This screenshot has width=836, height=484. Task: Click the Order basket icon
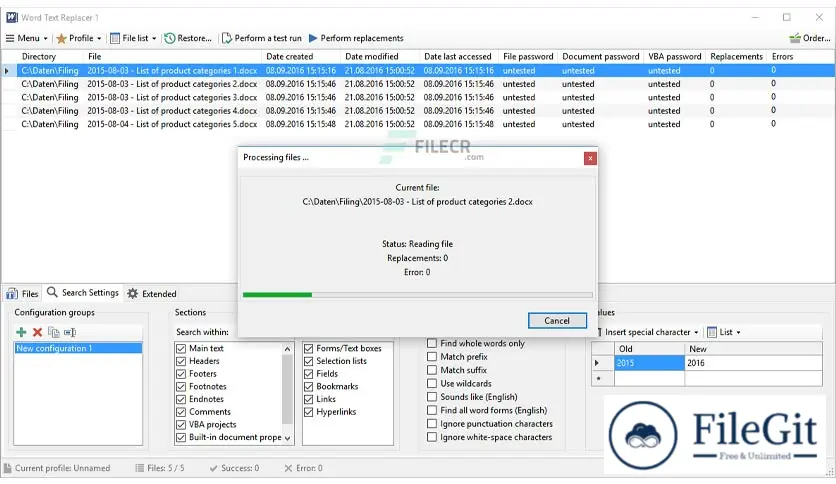[795, 38]
